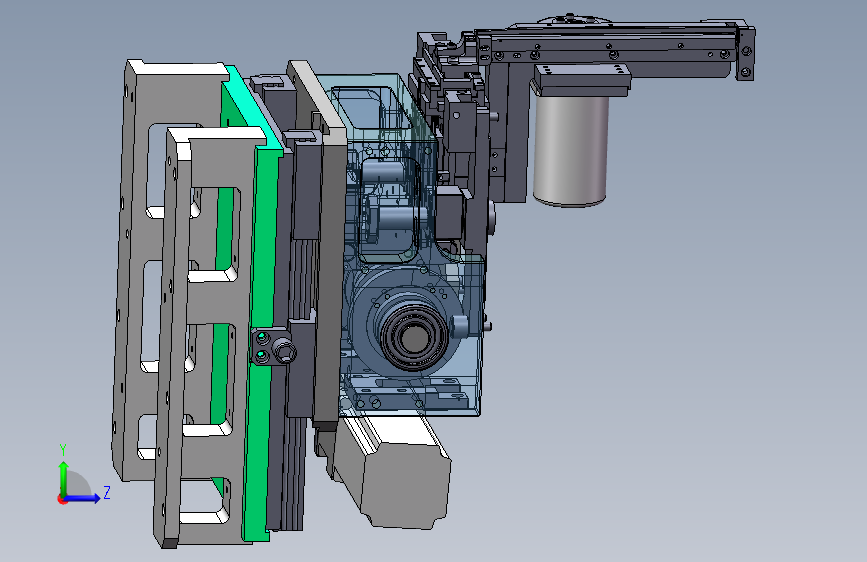Click the green Y axis arrow of the triad

tap(64, 478)
